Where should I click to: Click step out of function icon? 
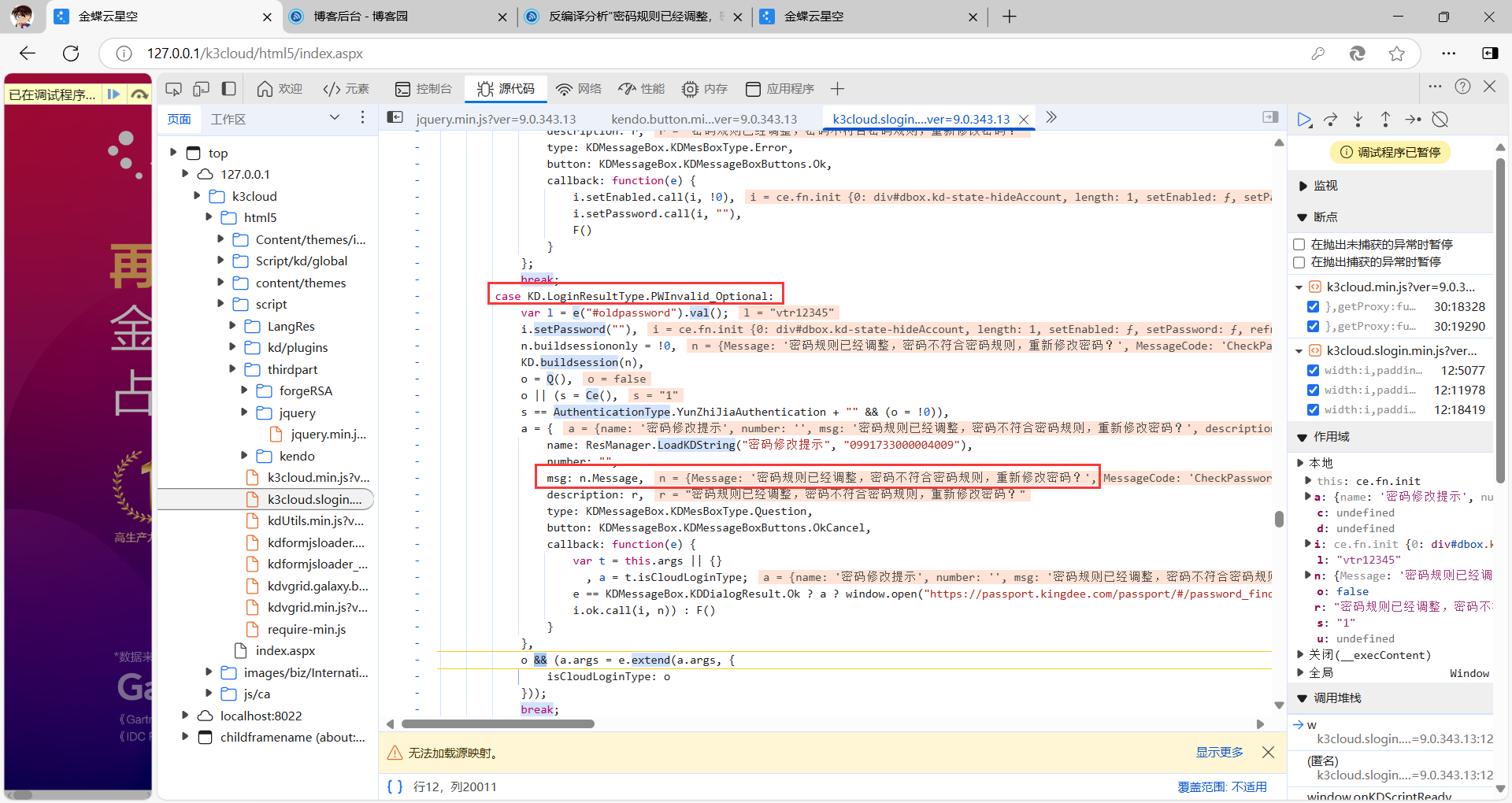(x=1385, y=120)
